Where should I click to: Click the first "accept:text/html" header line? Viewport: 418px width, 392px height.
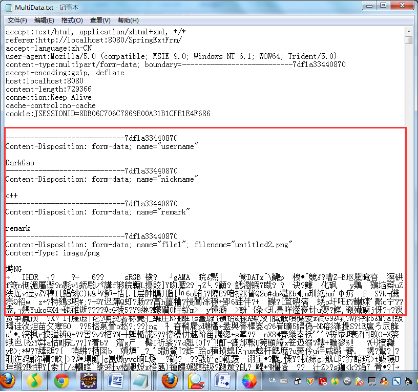pyautogui.click(x=96, y=32)
